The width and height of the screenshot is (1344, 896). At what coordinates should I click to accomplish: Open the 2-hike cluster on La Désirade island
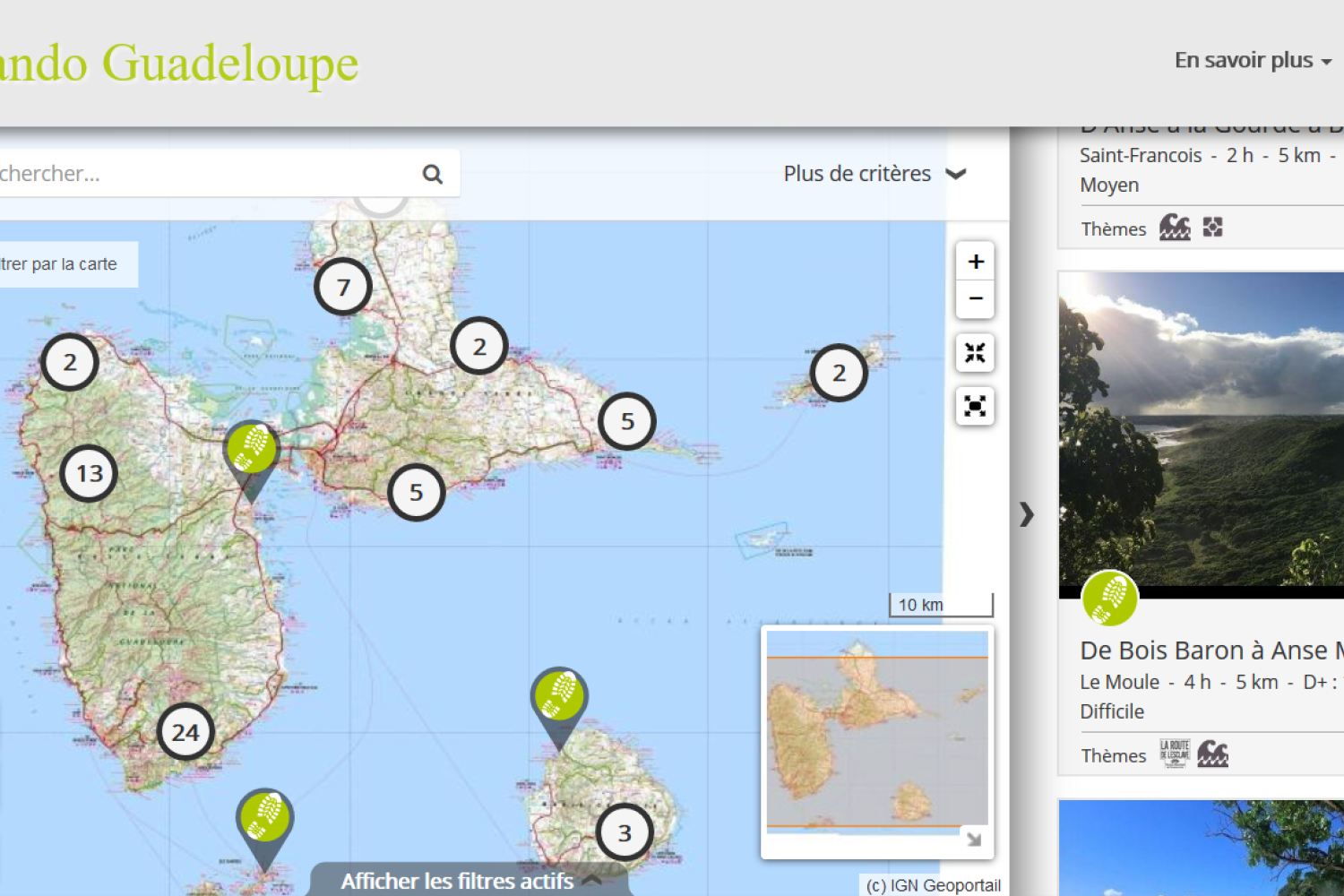pos(839,373)
